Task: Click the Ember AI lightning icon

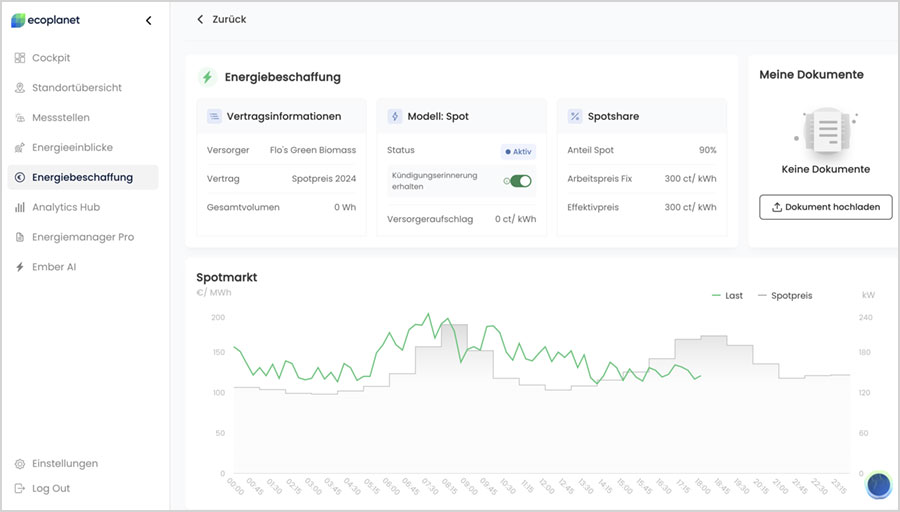Action: pos(20,267)
